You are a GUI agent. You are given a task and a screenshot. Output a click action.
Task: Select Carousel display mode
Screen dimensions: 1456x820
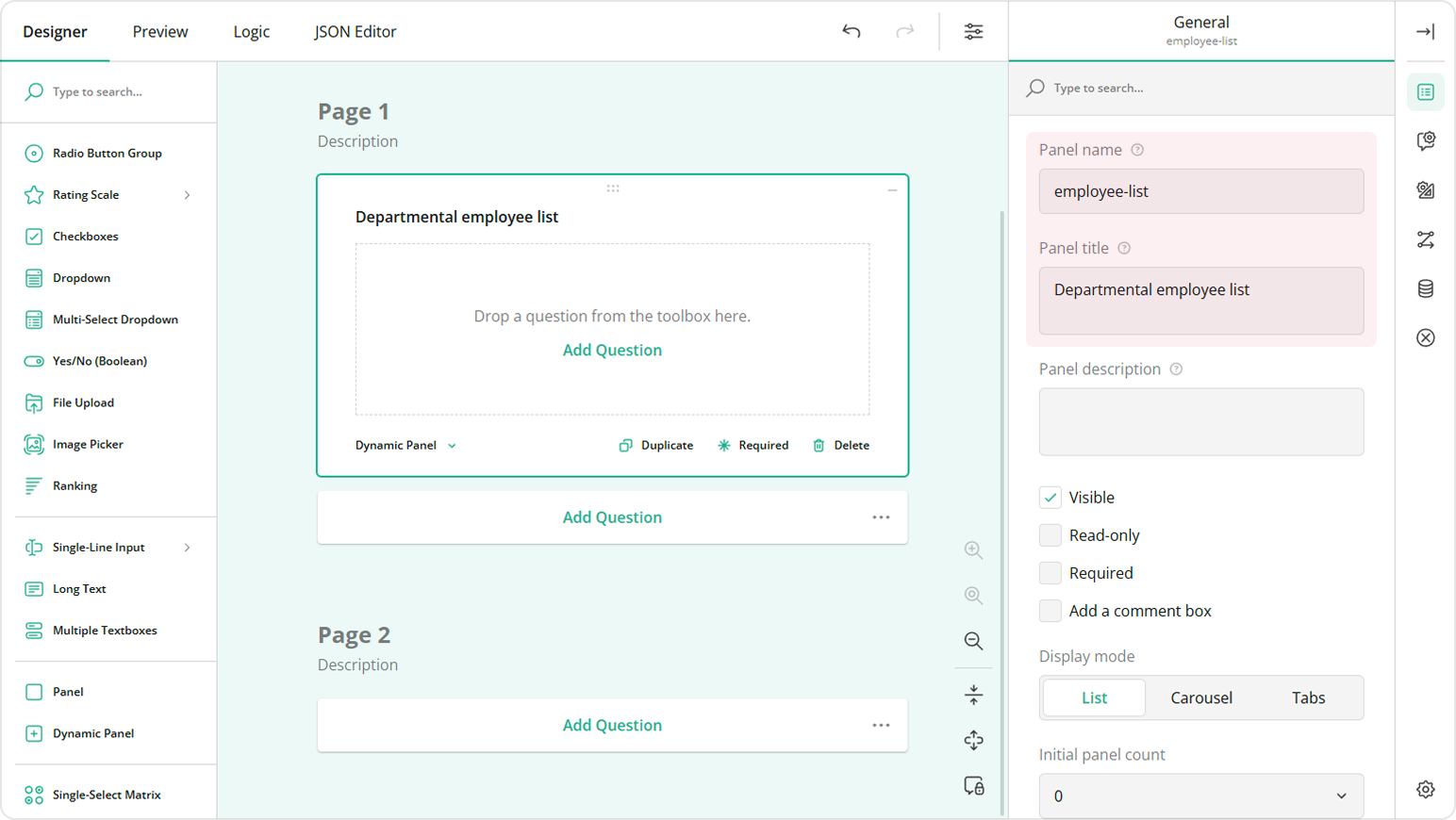(x=1200, y=697)
